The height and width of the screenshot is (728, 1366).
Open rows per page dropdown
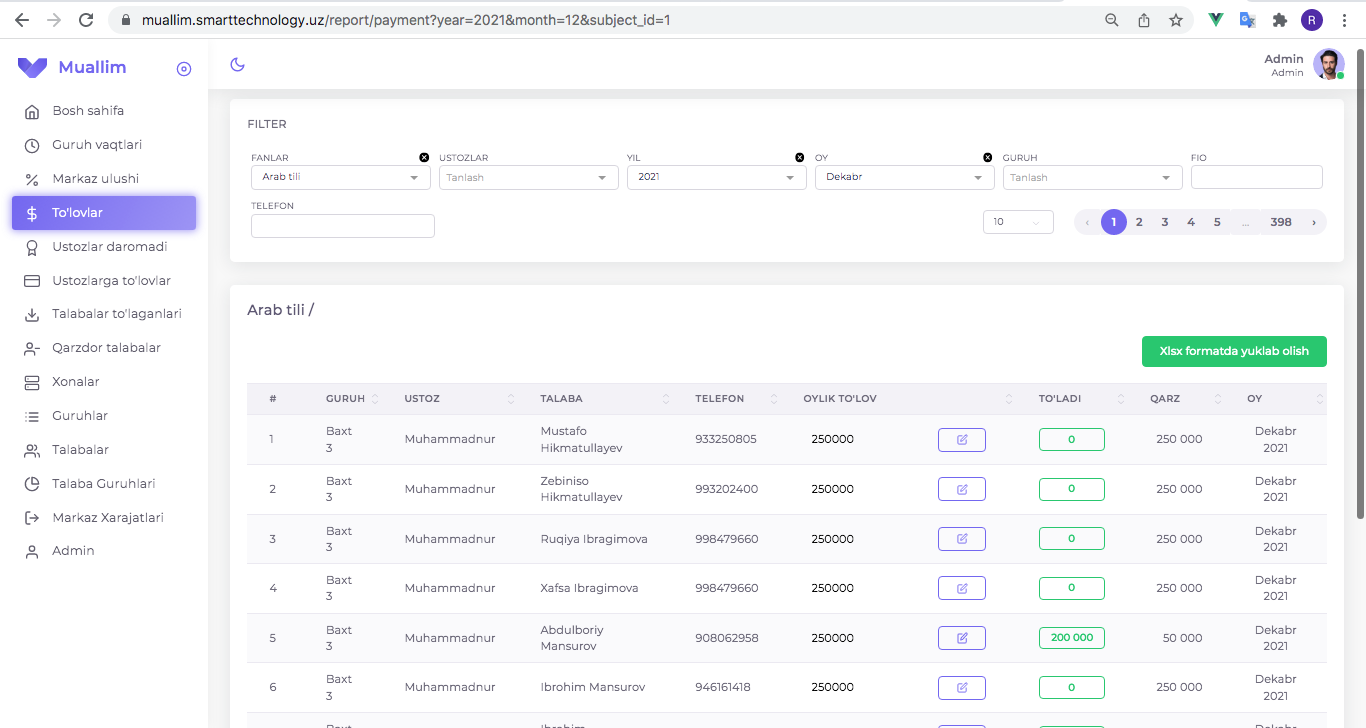[x=1018, y=222]
